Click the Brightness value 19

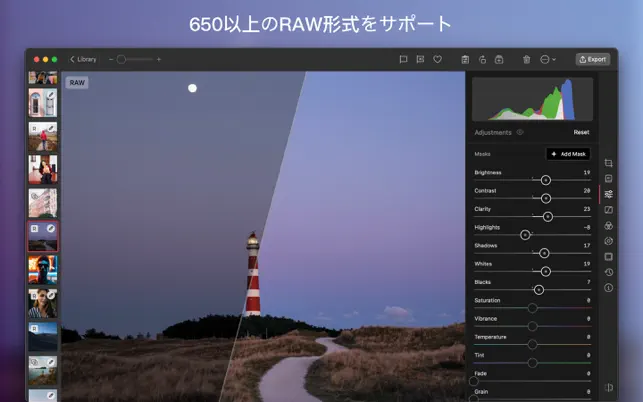pos(587,173)
